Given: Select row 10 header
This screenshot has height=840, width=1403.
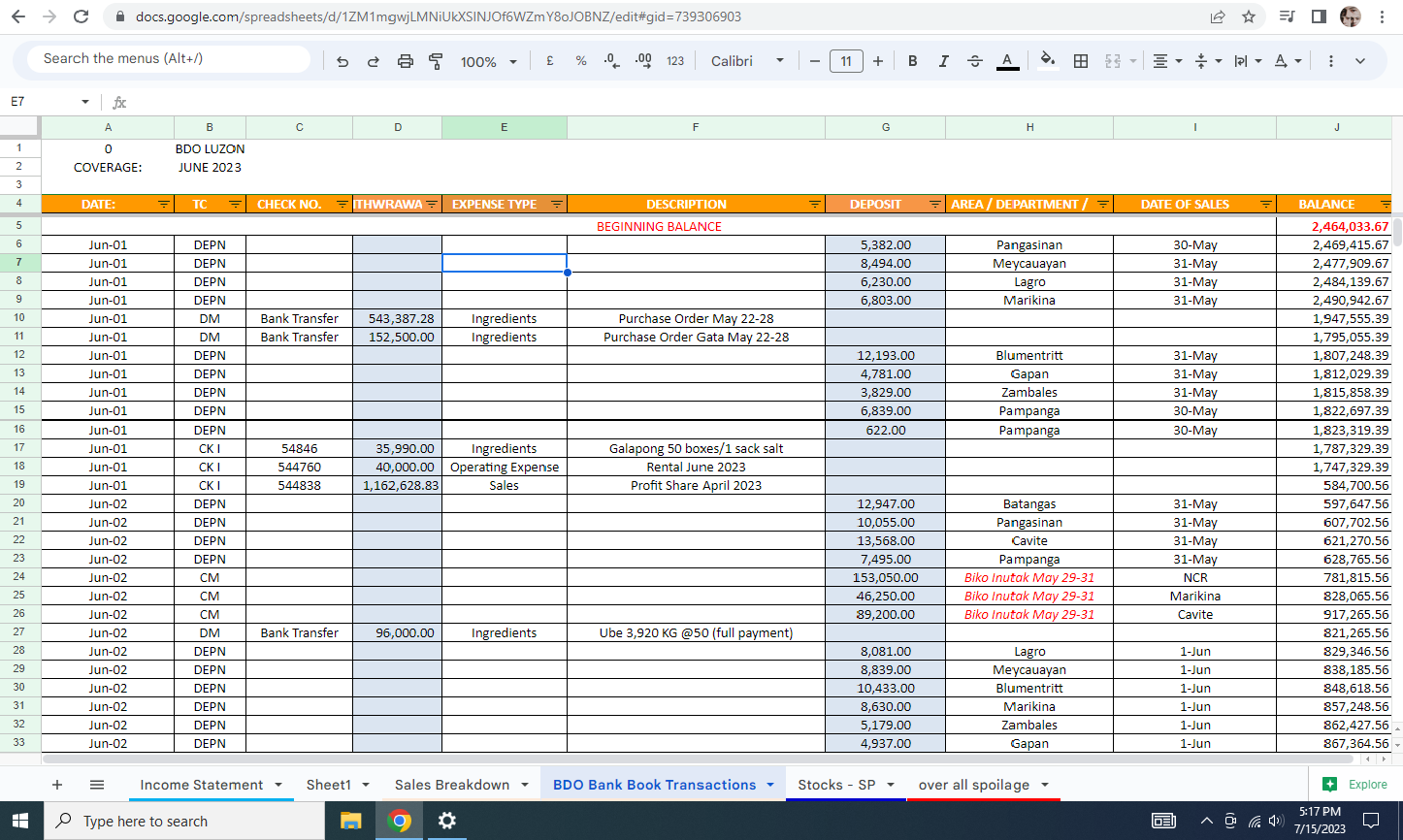Looking at the screenshot, I should click(x=19, y=318).
